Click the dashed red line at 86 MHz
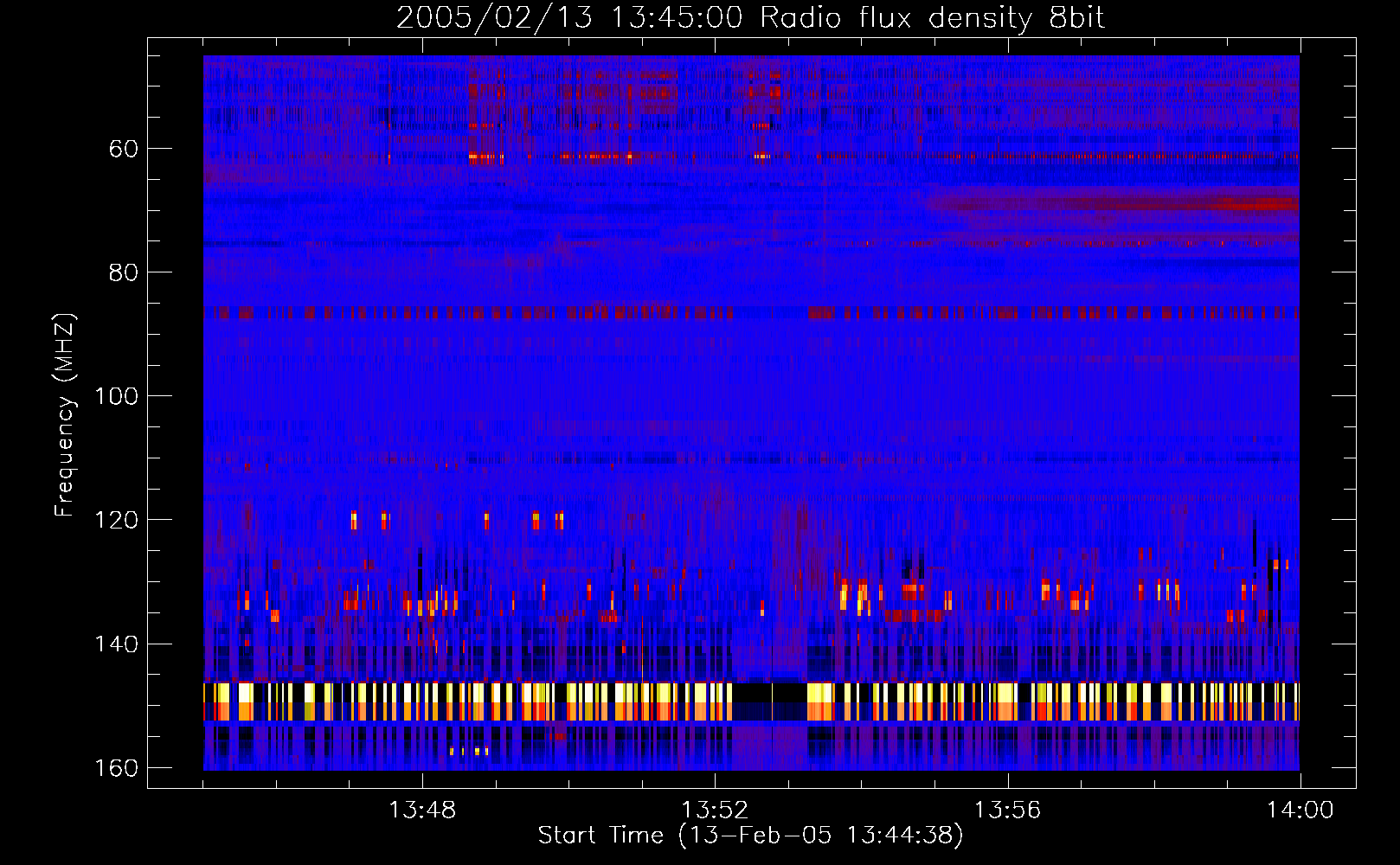1400x865 pixels. (751, 311)
